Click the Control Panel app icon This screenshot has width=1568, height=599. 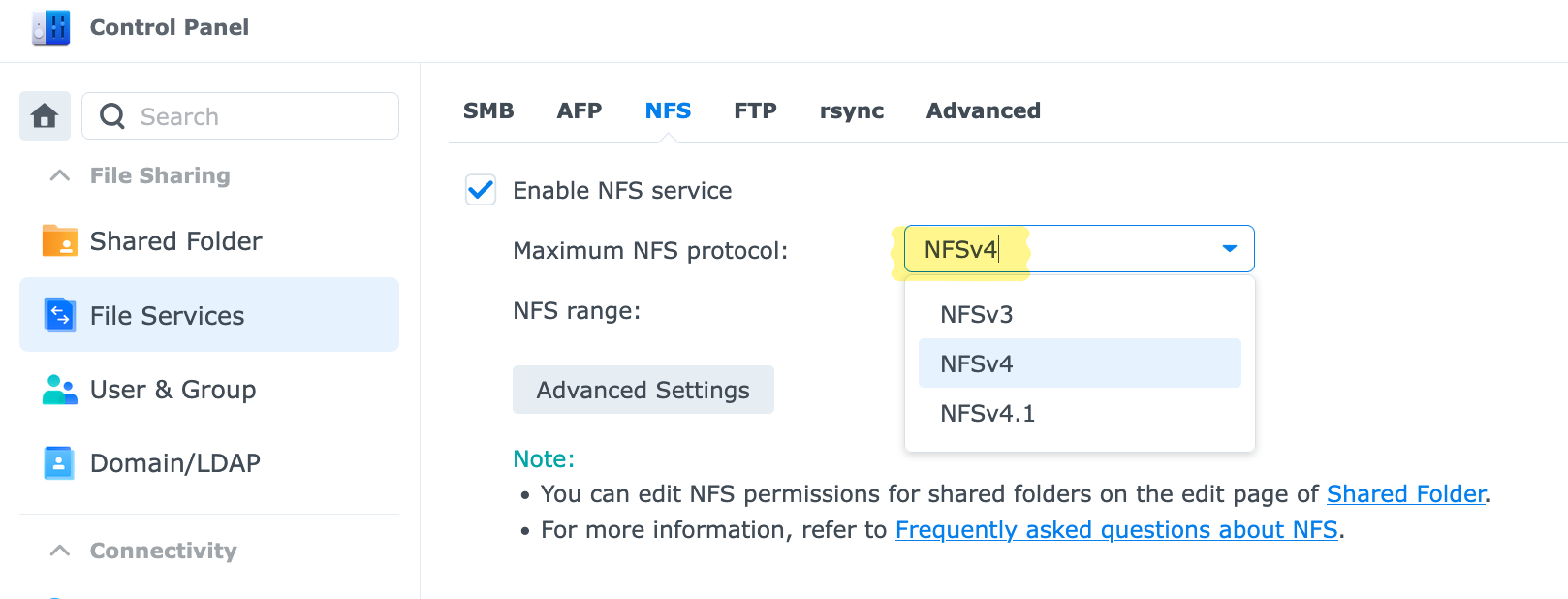(50, 27)
